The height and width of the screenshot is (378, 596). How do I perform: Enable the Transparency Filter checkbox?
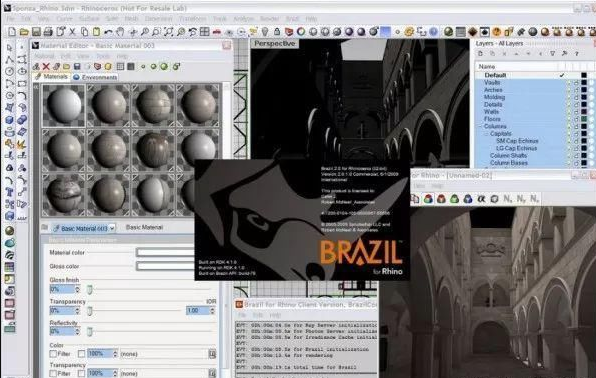[53, 373]
